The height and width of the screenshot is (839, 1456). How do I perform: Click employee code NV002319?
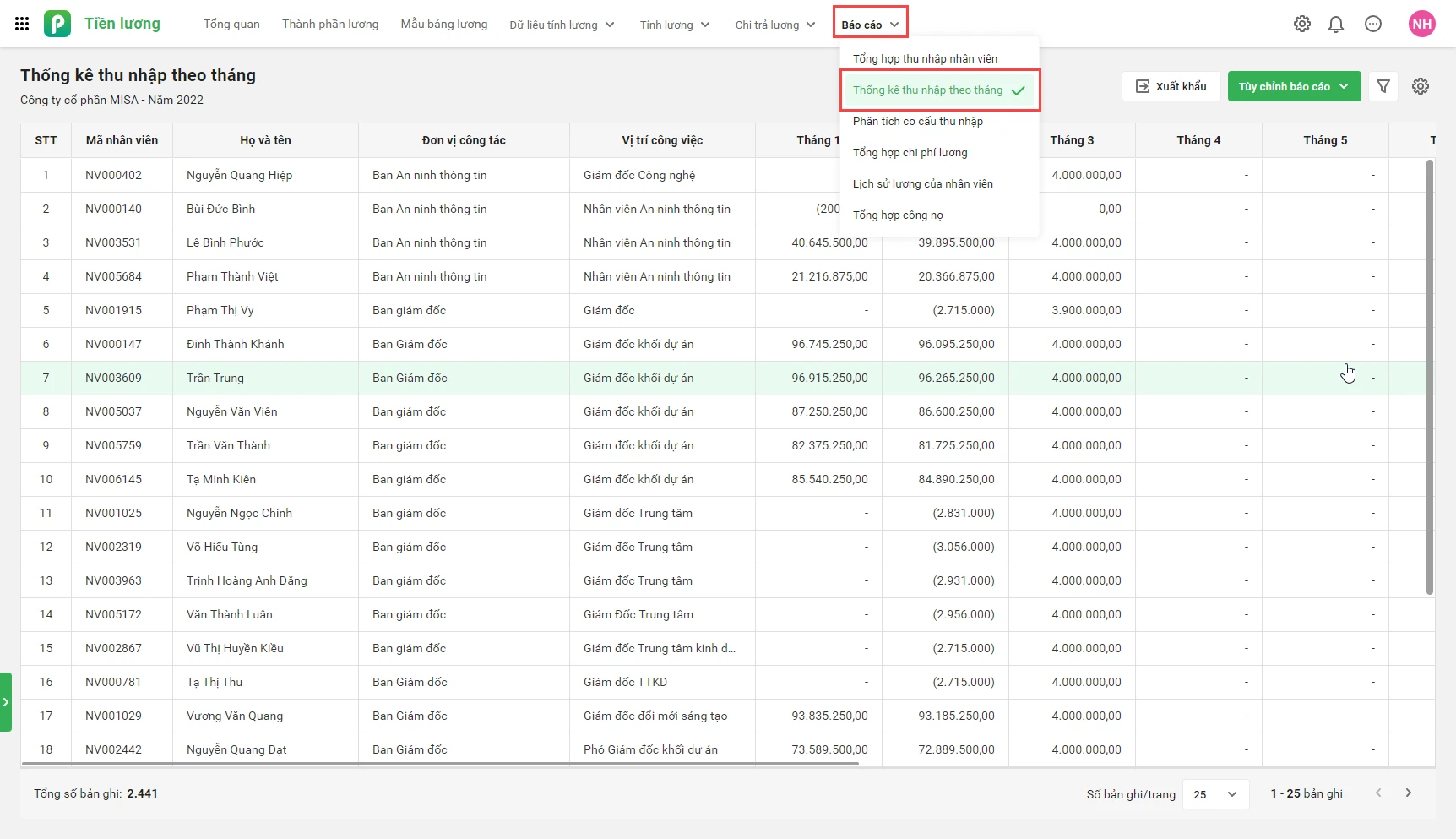[x=113, y=547]
